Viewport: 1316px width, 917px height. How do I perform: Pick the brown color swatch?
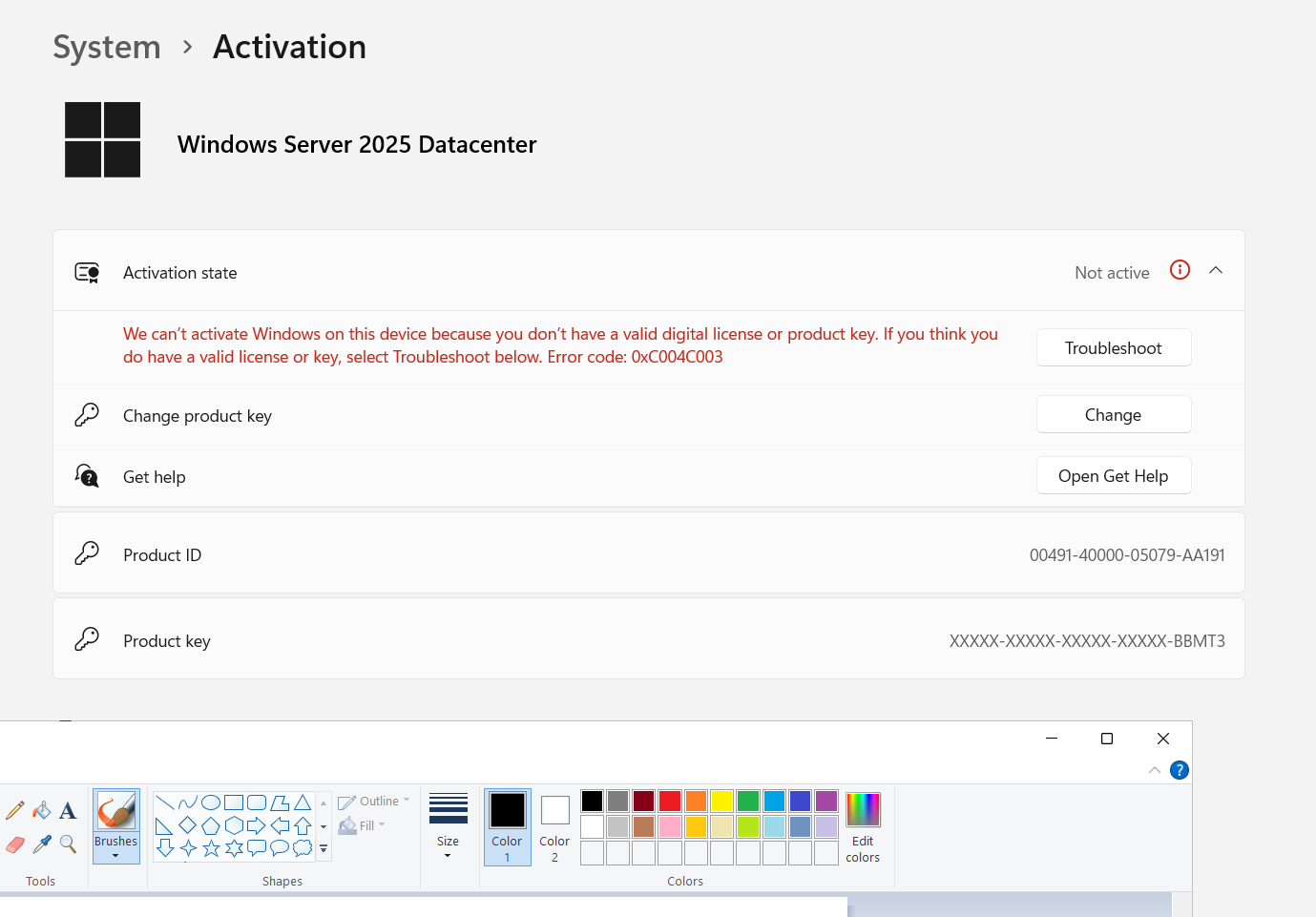644,826
